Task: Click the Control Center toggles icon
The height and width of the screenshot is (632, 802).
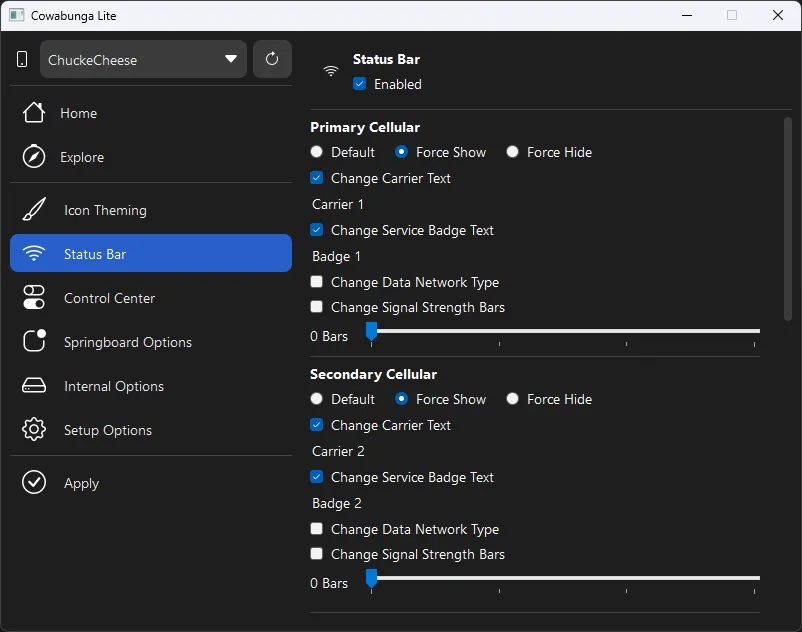Action: point(34,298)
